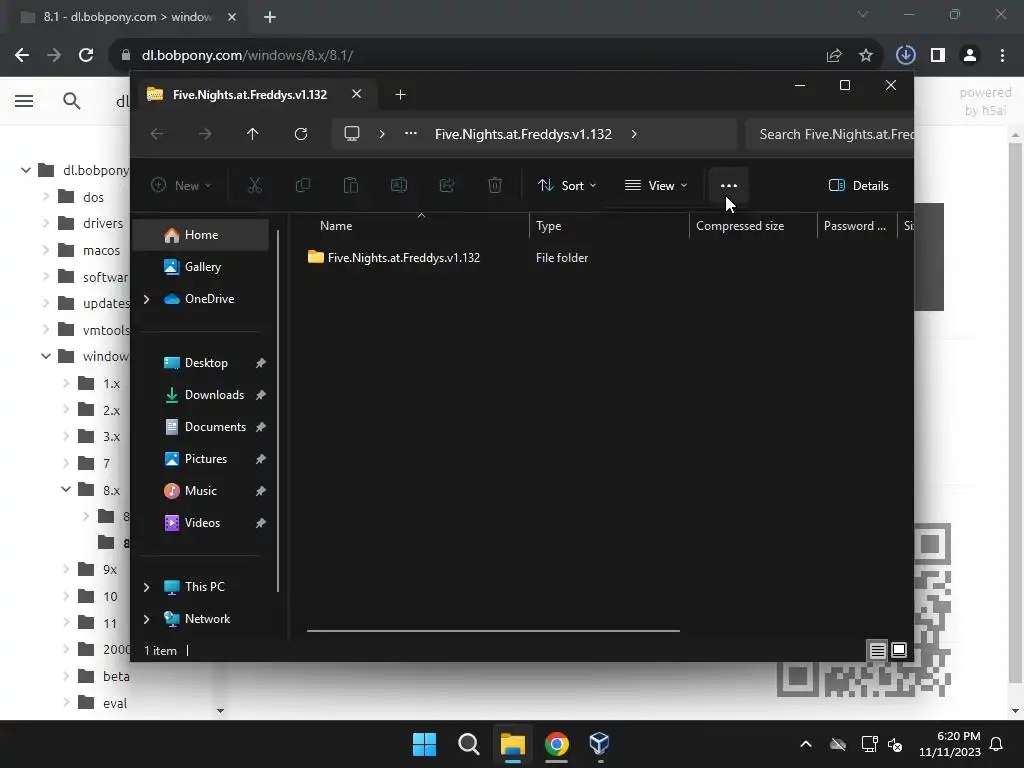Screen dimensions: 1024x768
Task: Open taskbar Search
Action: (468, 744)
